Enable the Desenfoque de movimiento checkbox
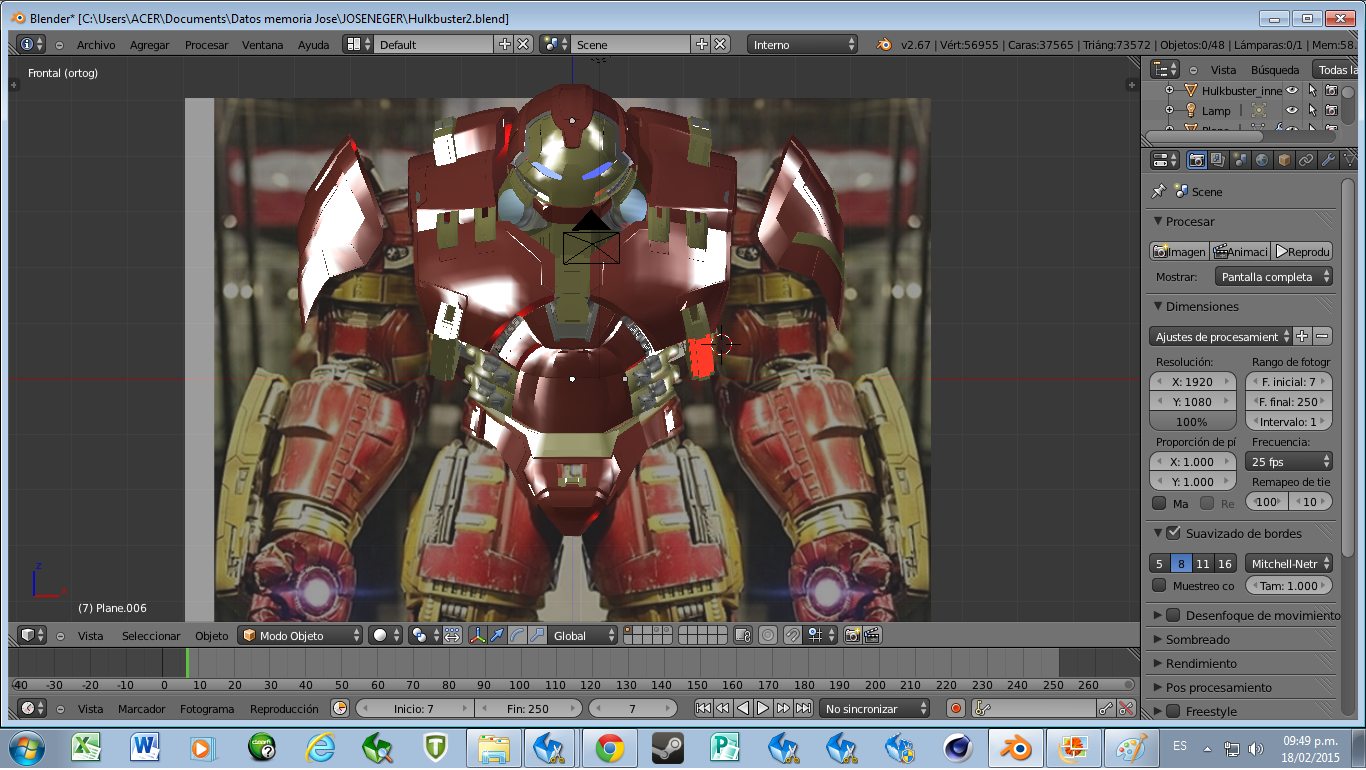The height and width of the screenshot is (770, 1366). tap(1174, 615)
